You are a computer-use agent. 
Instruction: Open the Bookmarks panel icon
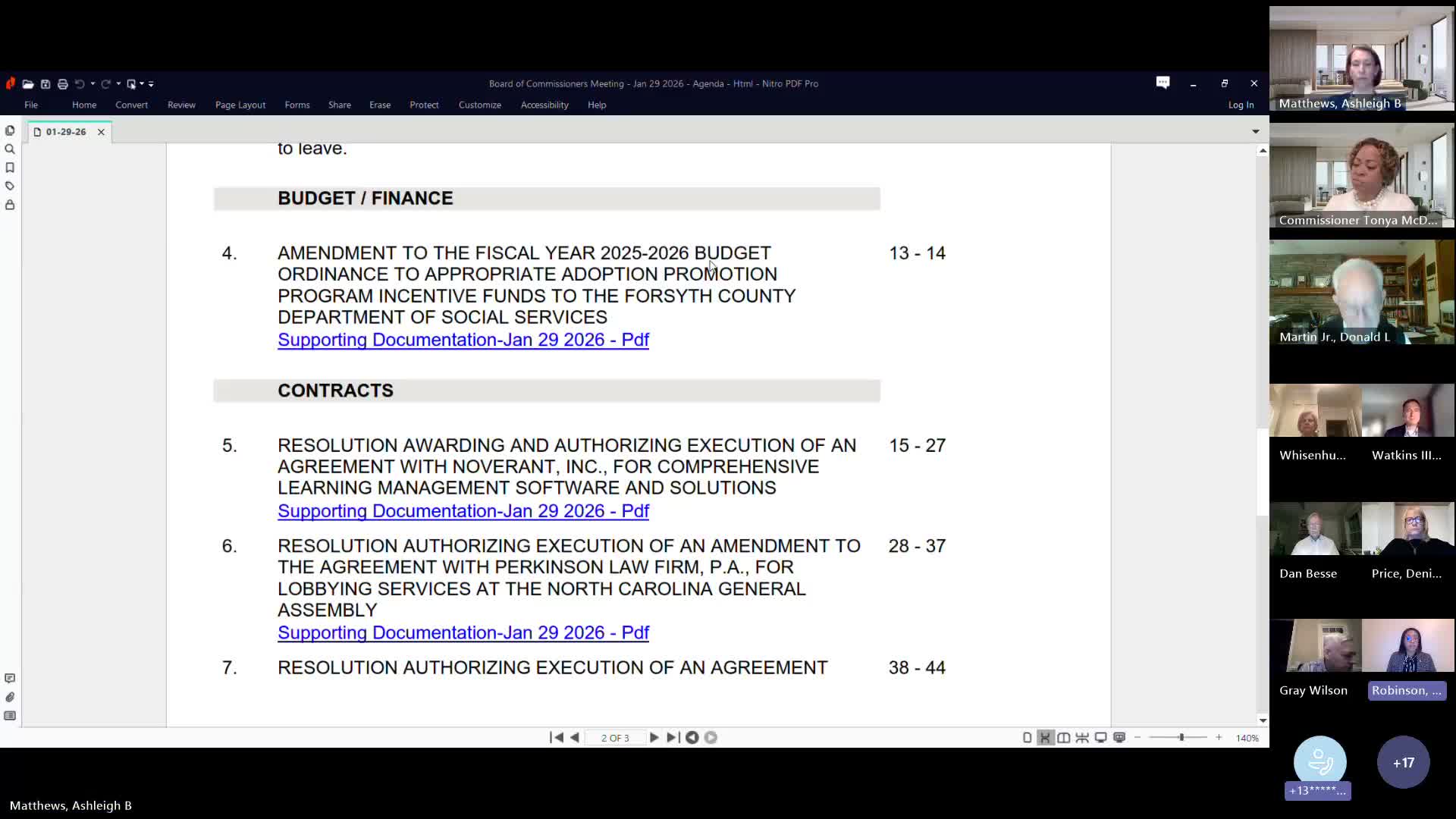[x=10, y=168]
